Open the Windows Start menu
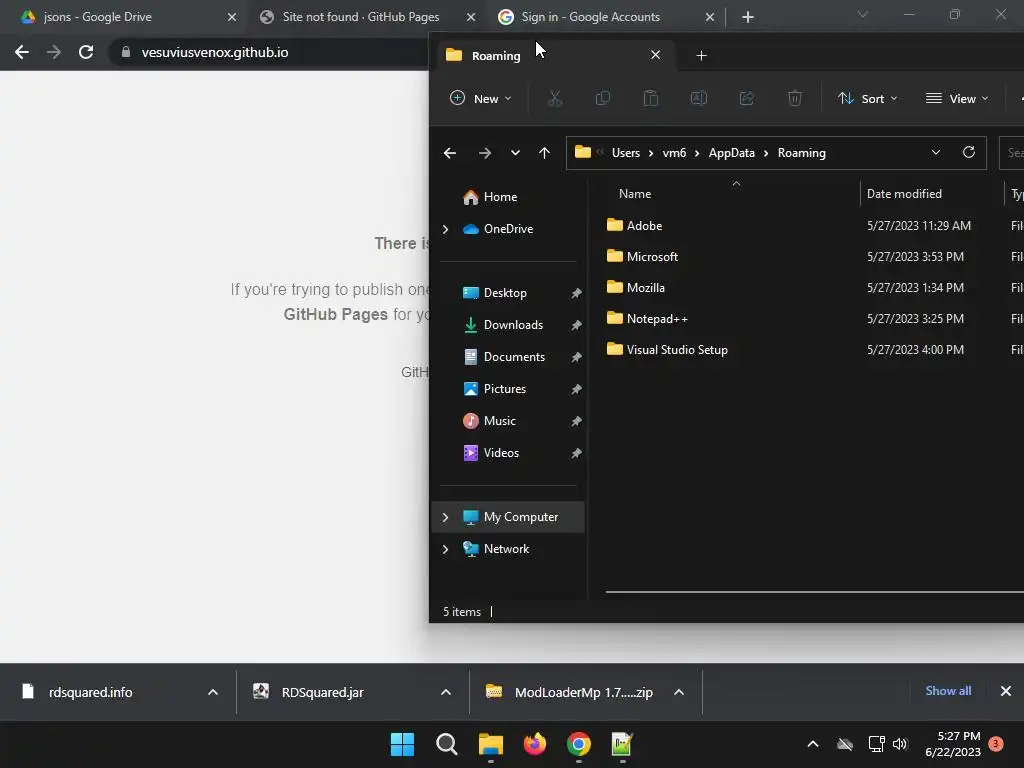Viewport: 1024px width, 768px height. tap(402, 744)
